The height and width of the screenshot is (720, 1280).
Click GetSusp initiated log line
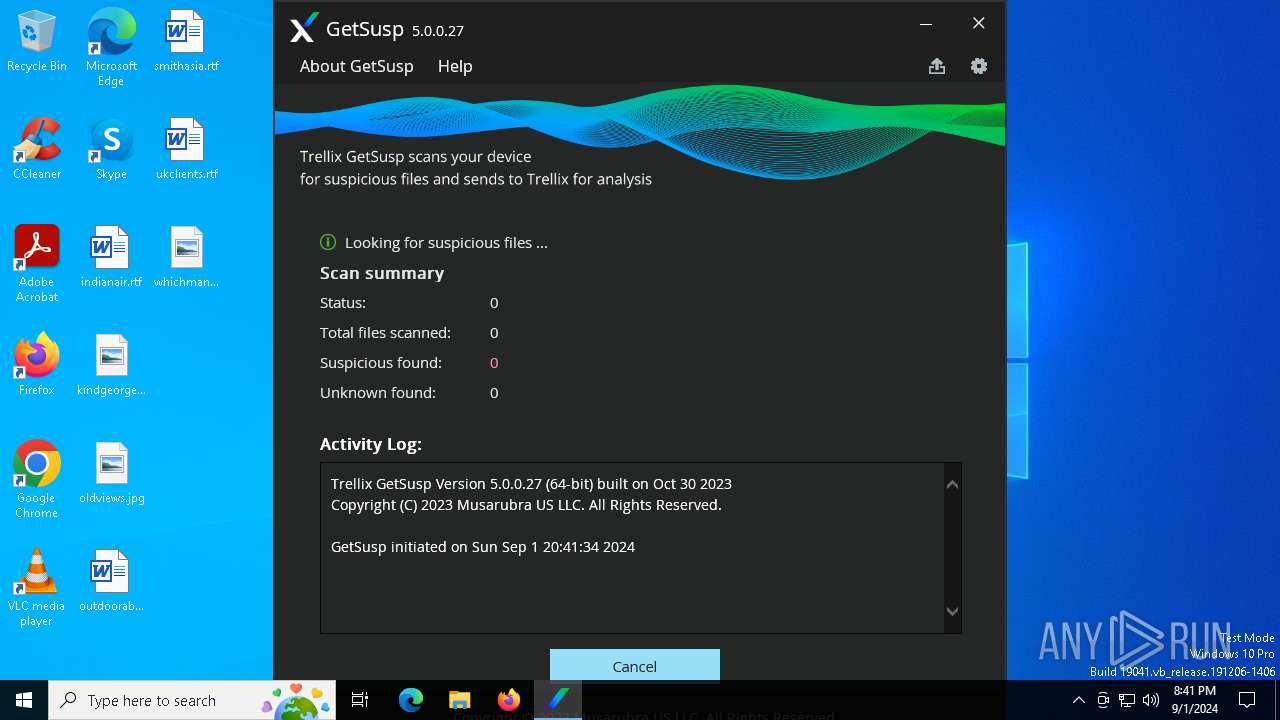tap(483, 547)
